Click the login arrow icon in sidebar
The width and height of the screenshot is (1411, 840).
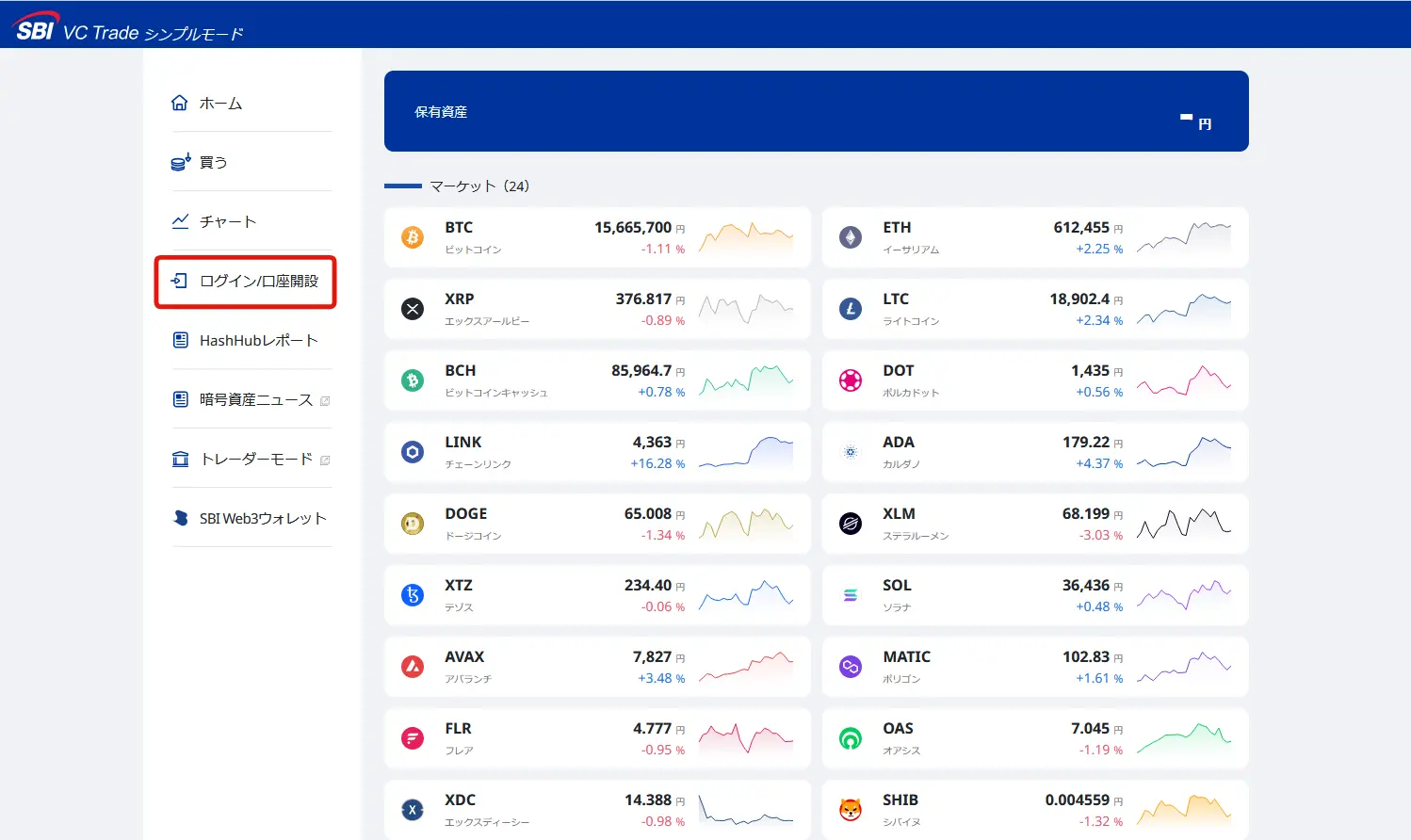(180, 281)
